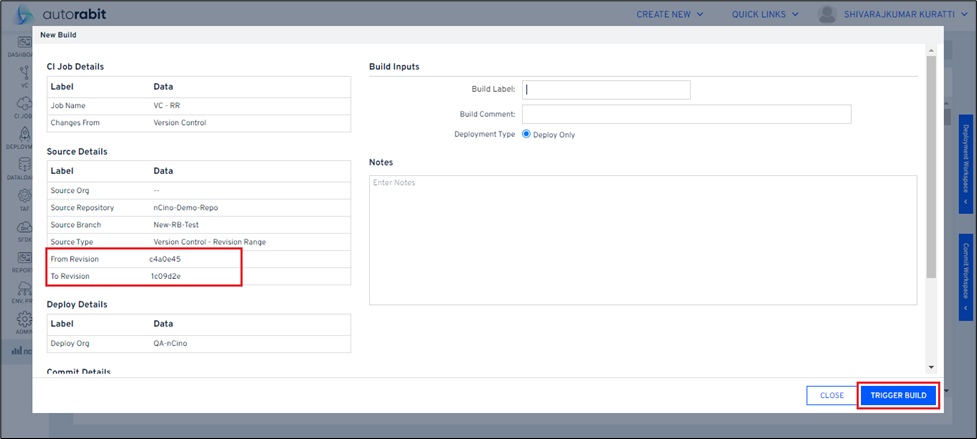Open the CI Jobs sidebar icon
Screen dimensions: 977x439
coord(18,110)
